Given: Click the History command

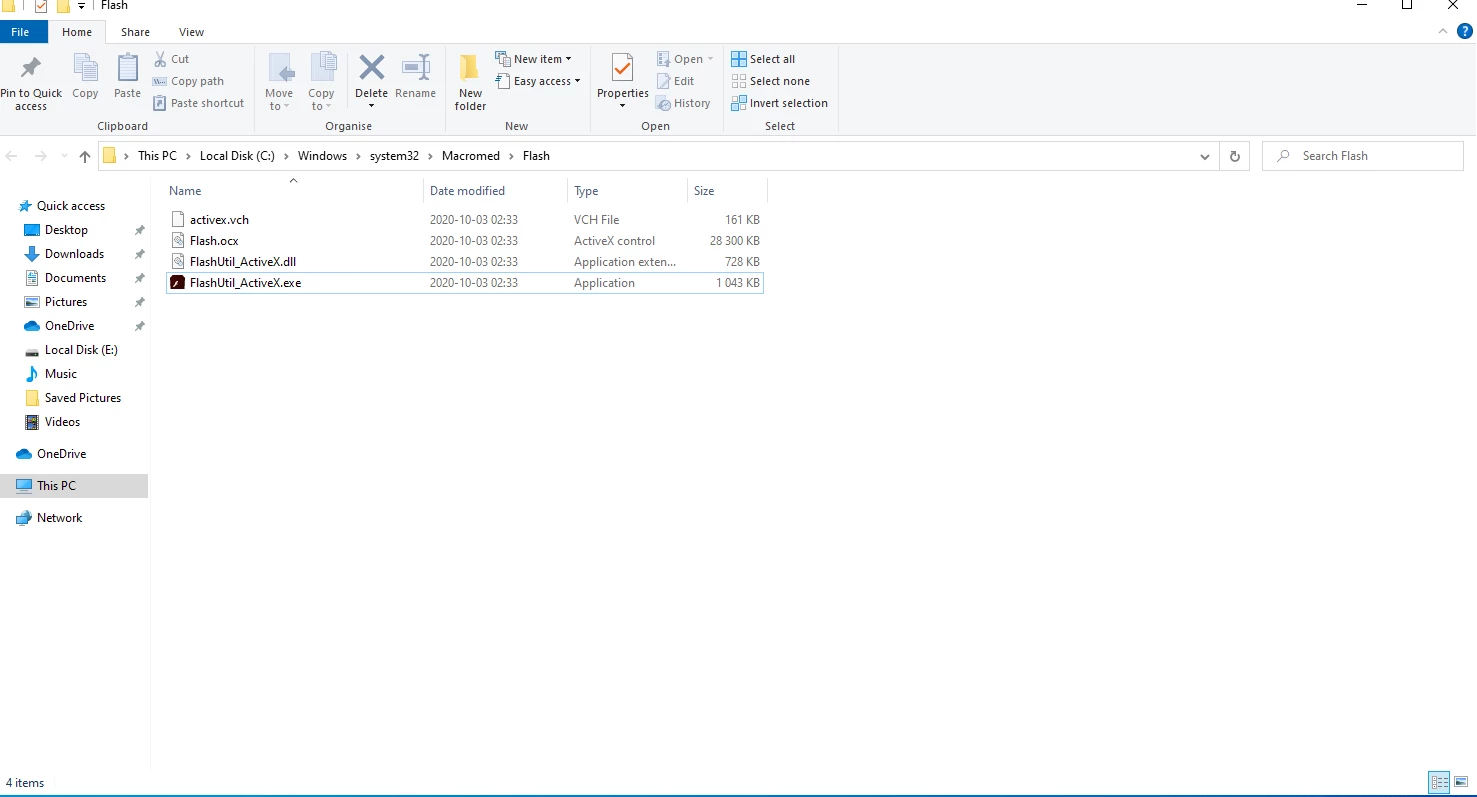Looking at the screenshot, I should coord(683,103).
